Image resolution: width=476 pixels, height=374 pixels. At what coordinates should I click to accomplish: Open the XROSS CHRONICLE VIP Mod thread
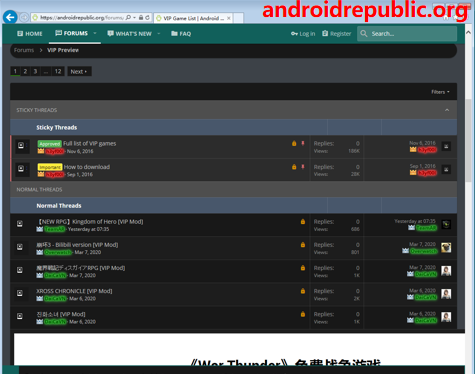[x=74, y=291]
